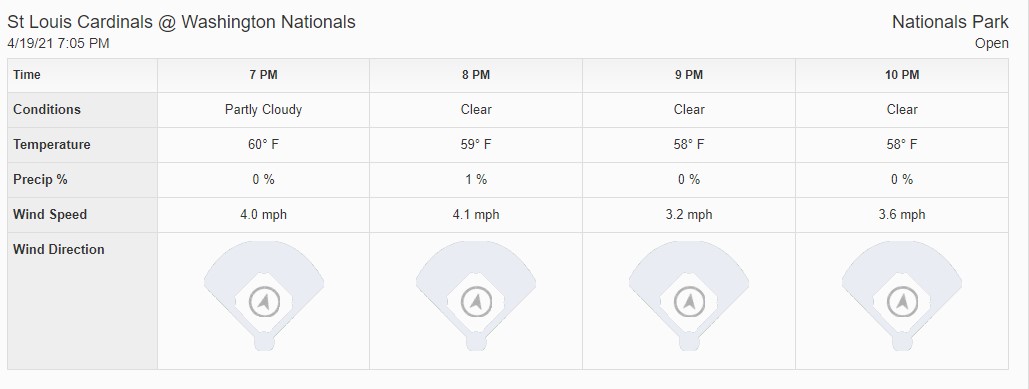Click the Temperature row label

coord(51,145)
